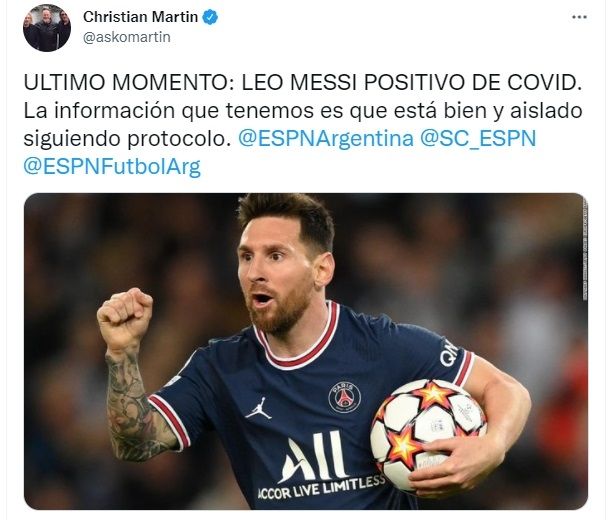Open the @askomartin handle
This screenshot has height=520, width=613.
127,37
